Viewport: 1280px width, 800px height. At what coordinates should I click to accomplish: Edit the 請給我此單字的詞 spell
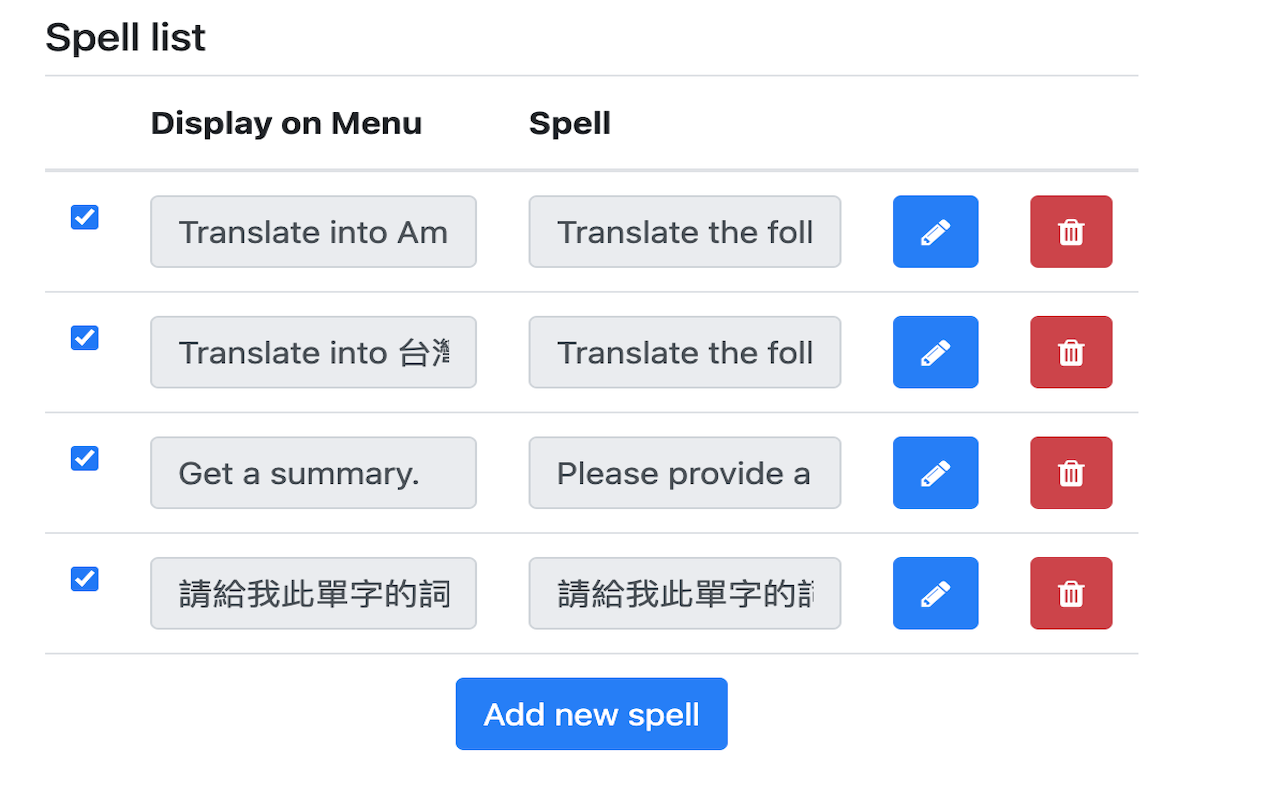935,593
